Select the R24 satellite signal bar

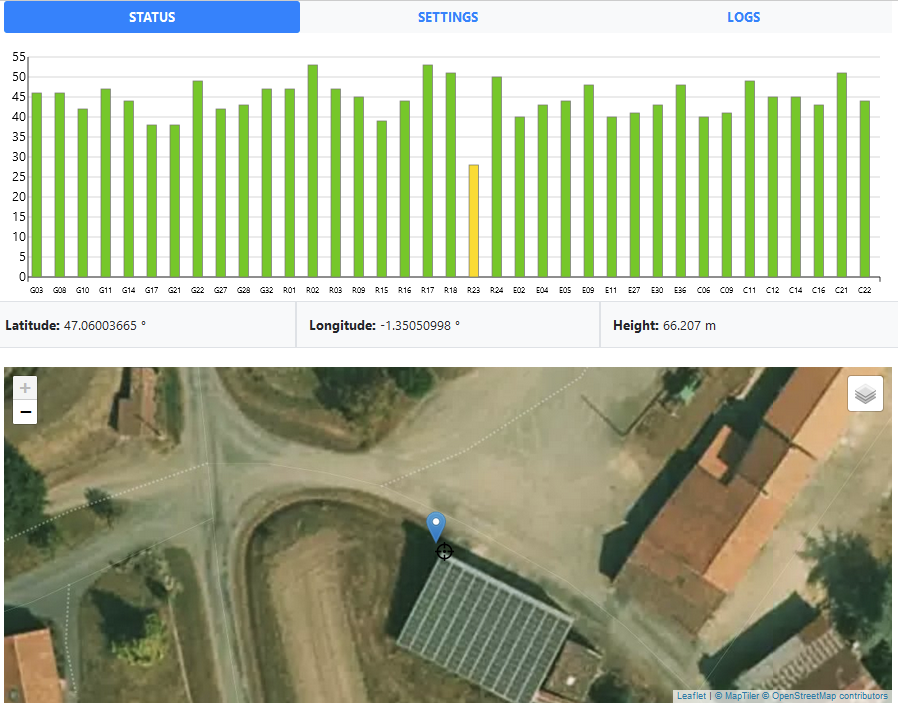(497, 177)
